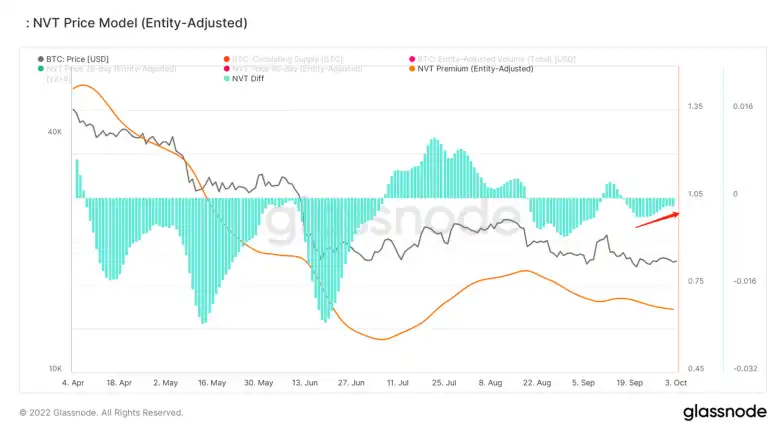This screenshot has width=779, height=423.
Task: Click the 40K price axis label
Action: [55, 132]
